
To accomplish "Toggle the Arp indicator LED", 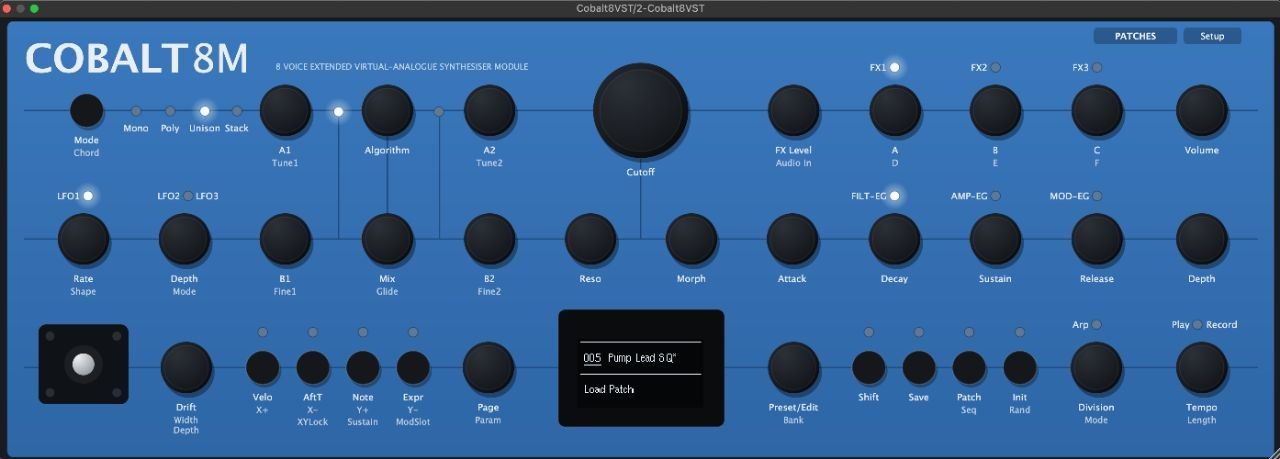I will (x=1097, y=325).
